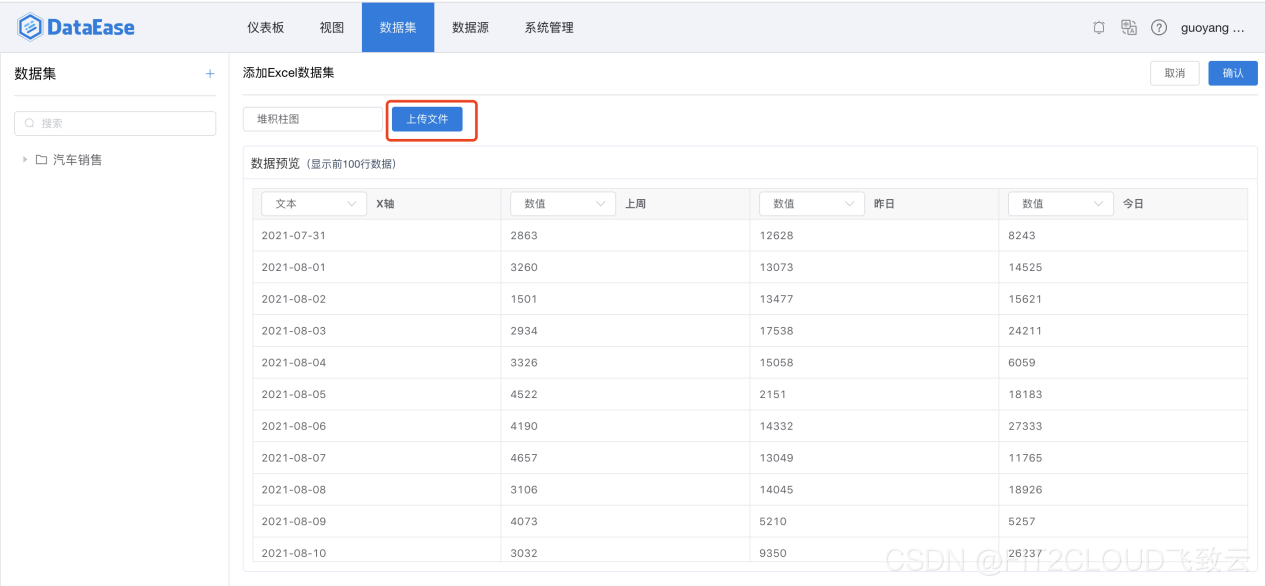Click the value 18926 in 今日 column

click(1026, 490)
